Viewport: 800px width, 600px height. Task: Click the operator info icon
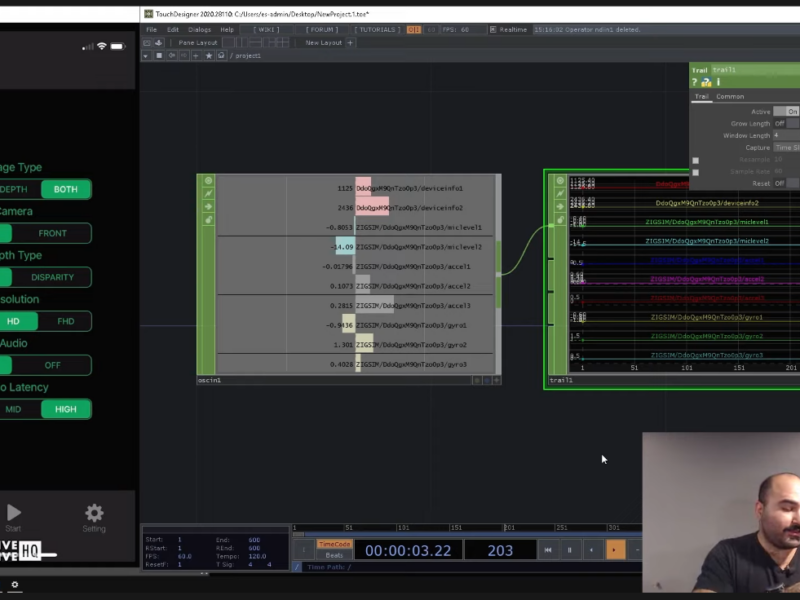[x=717, y=82]
